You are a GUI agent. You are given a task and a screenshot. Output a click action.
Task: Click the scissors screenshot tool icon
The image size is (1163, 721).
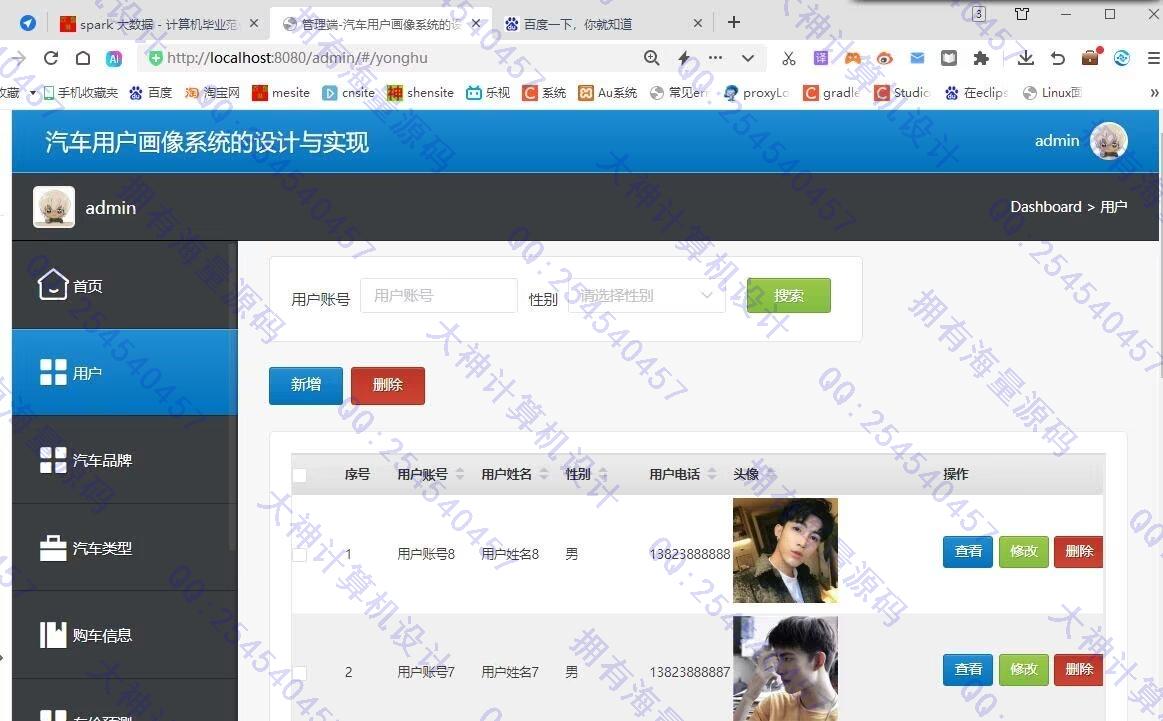tap(788, 58)
